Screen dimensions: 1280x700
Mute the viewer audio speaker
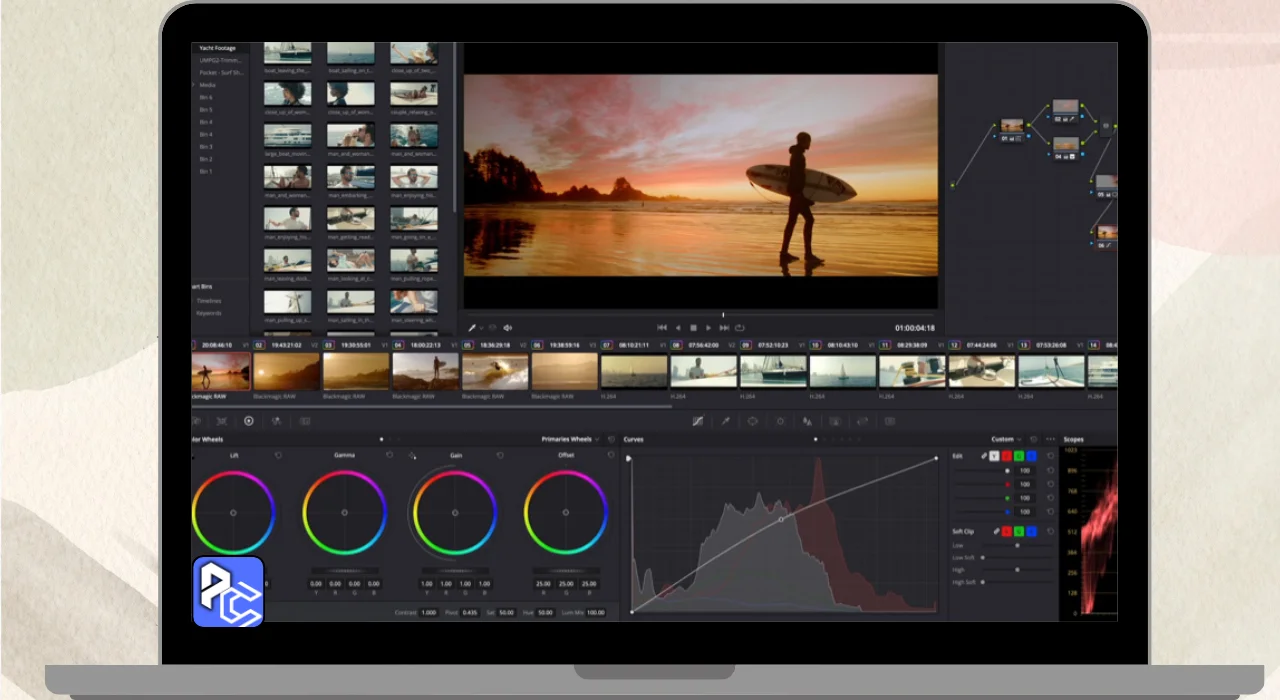(x=507, y=327)
